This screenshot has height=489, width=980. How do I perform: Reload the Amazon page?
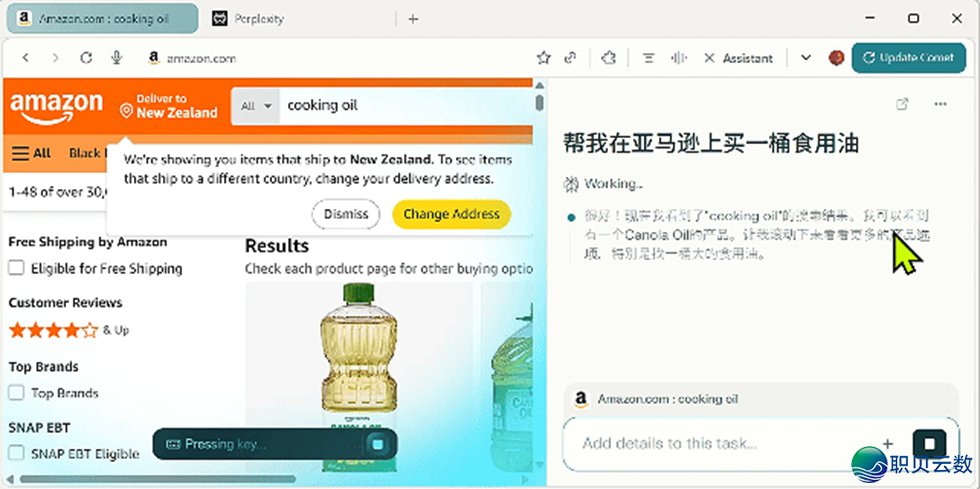point(86,58)
